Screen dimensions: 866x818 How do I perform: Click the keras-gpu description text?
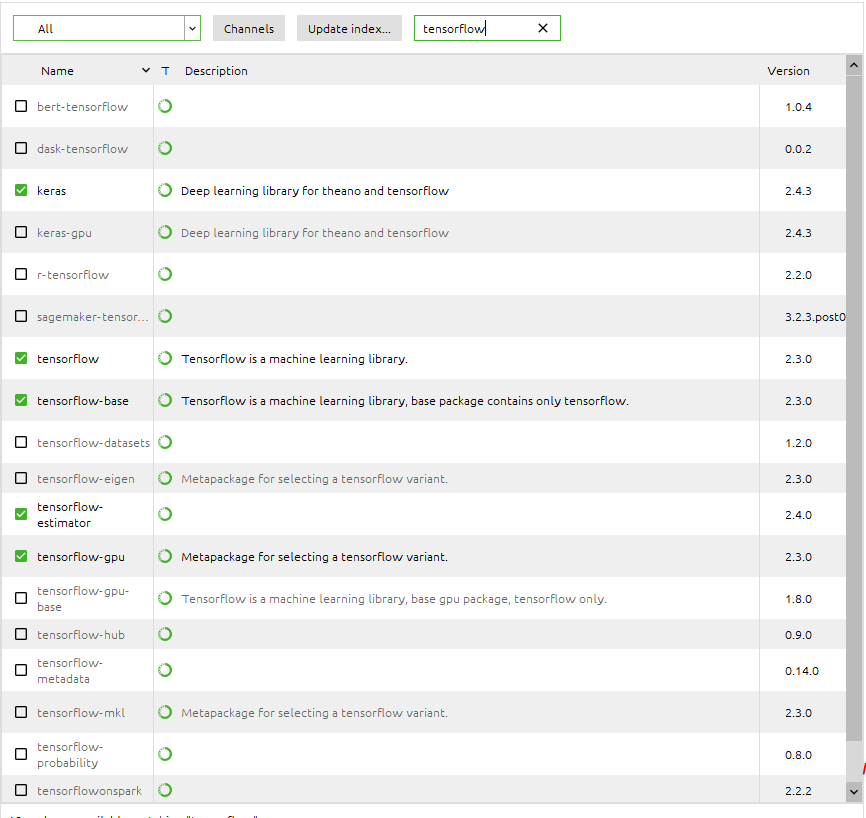click(x=315, y=233)
